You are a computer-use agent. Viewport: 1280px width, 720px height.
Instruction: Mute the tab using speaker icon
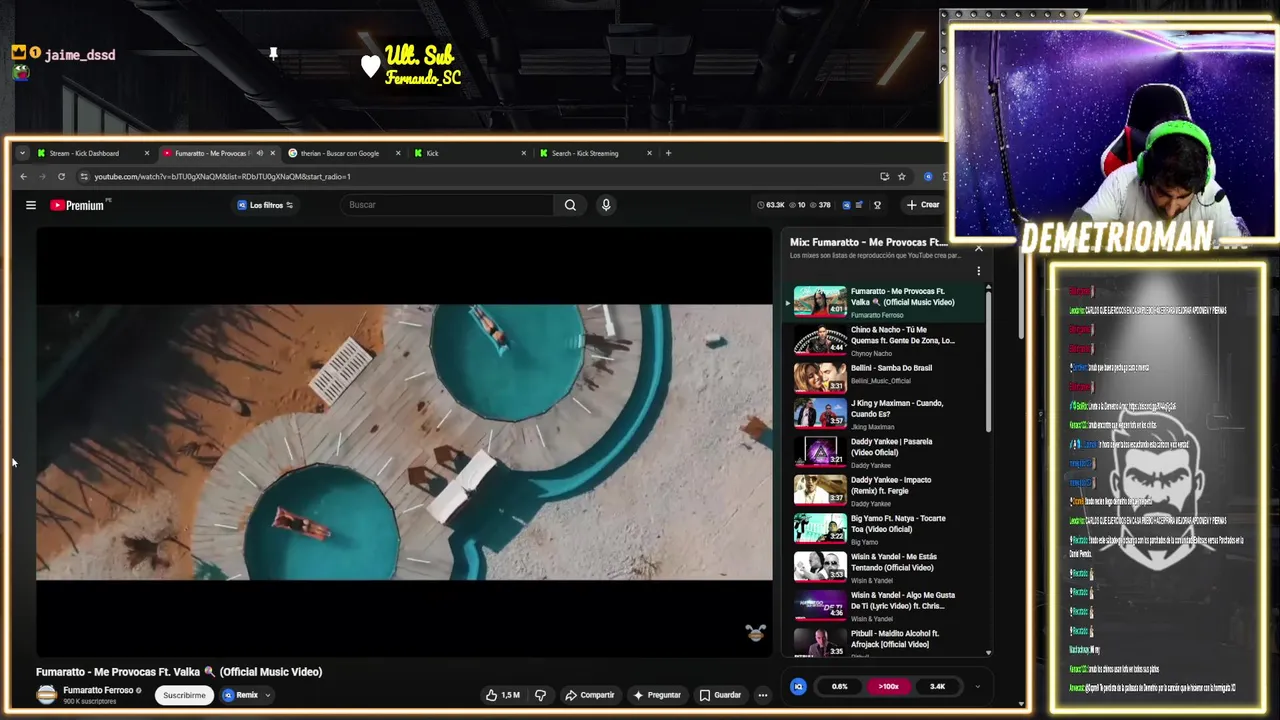pos(259,153)
